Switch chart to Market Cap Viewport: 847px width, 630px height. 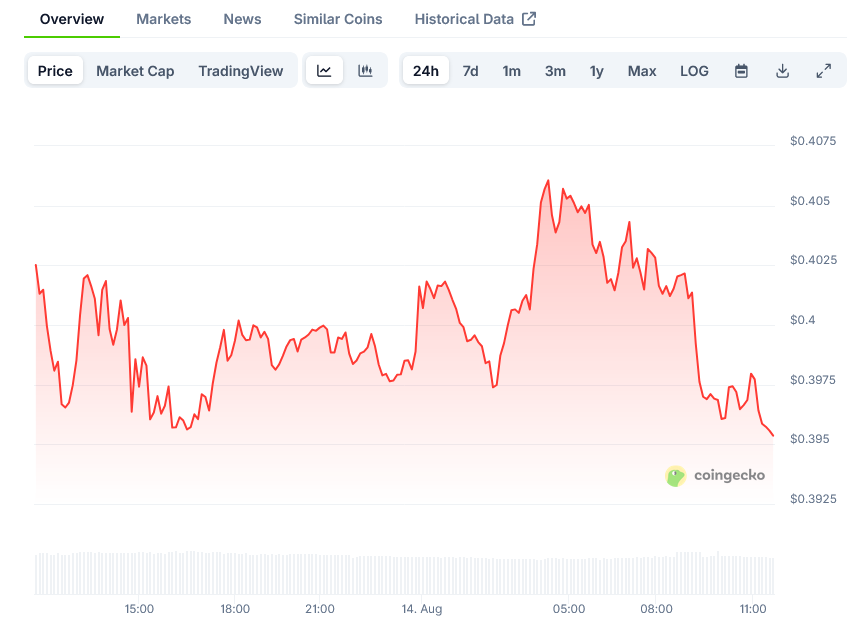tap(135, 71)
